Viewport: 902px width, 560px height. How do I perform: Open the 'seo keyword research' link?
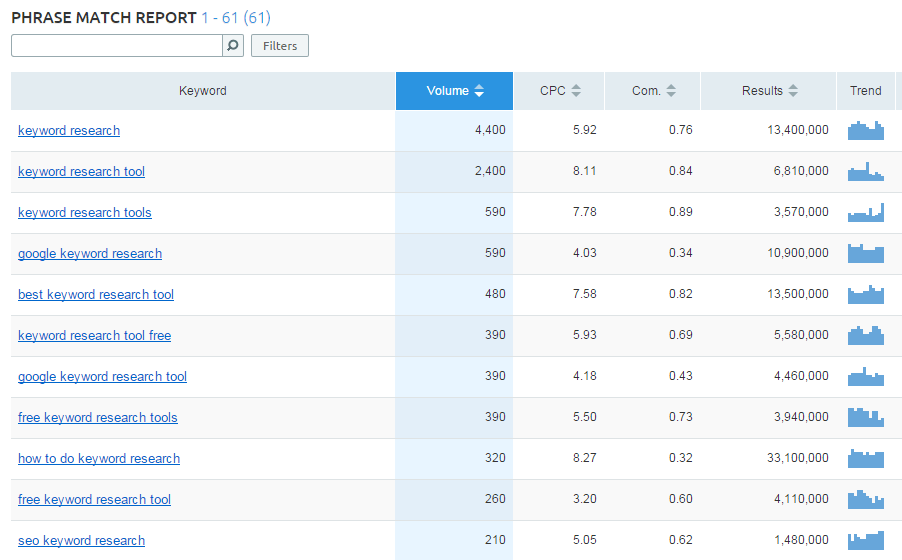point(81,540)
